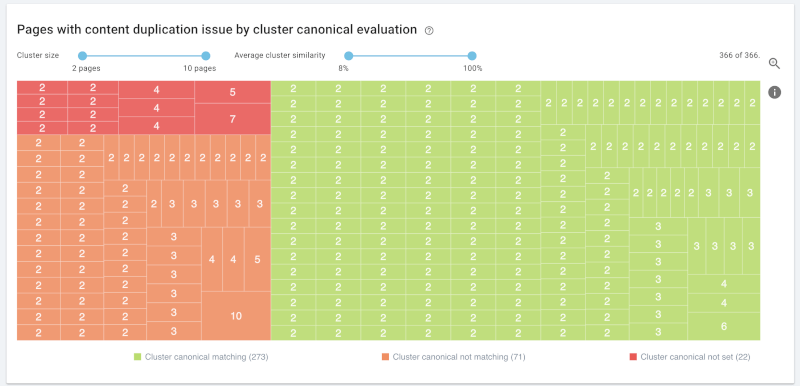
Task: Click the Cluster size slider track
Action: (144, 56)
